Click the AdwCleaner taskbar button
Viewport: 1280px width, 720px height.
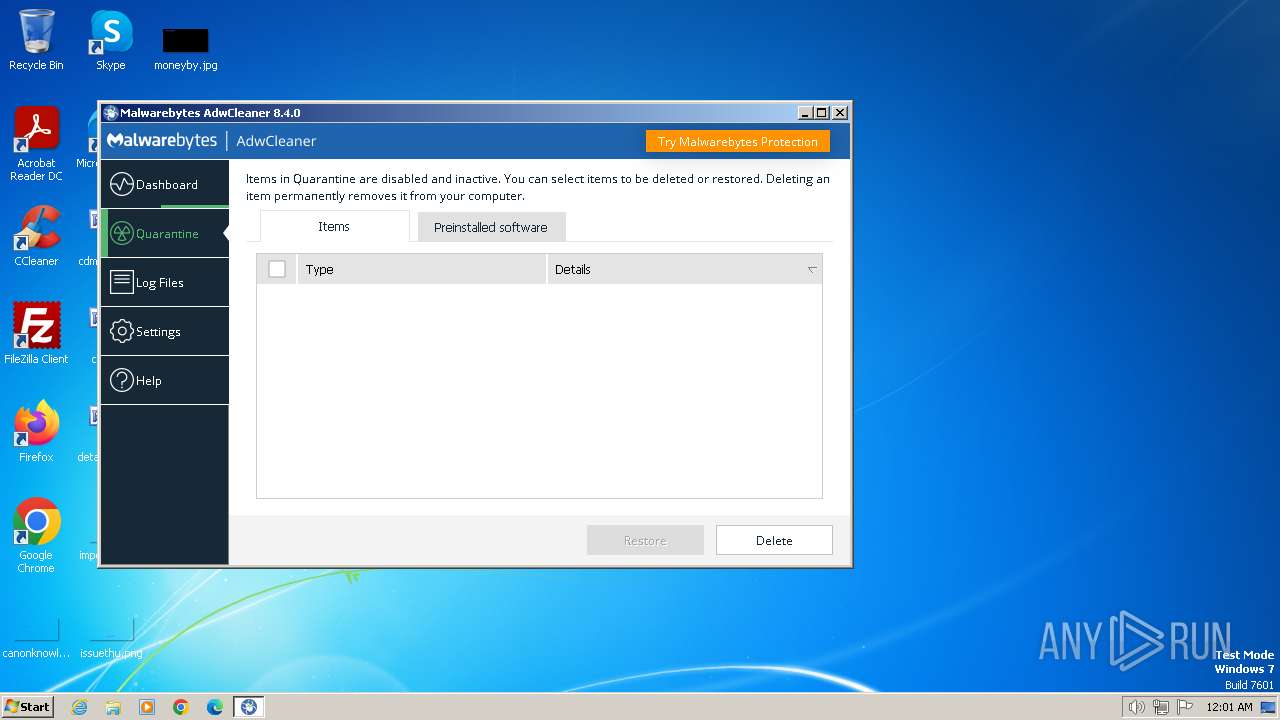tap(249, 707)
